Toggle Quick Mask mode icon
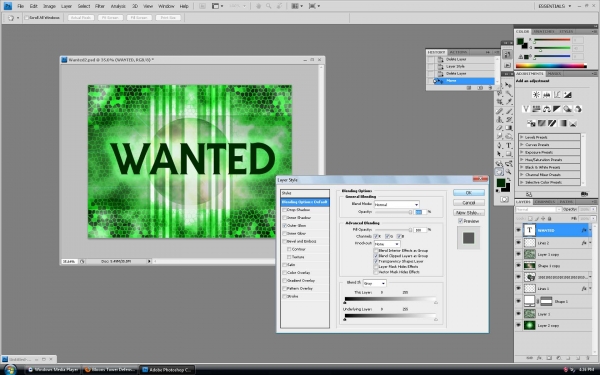 pyautogui.click(x=504, y=199)
